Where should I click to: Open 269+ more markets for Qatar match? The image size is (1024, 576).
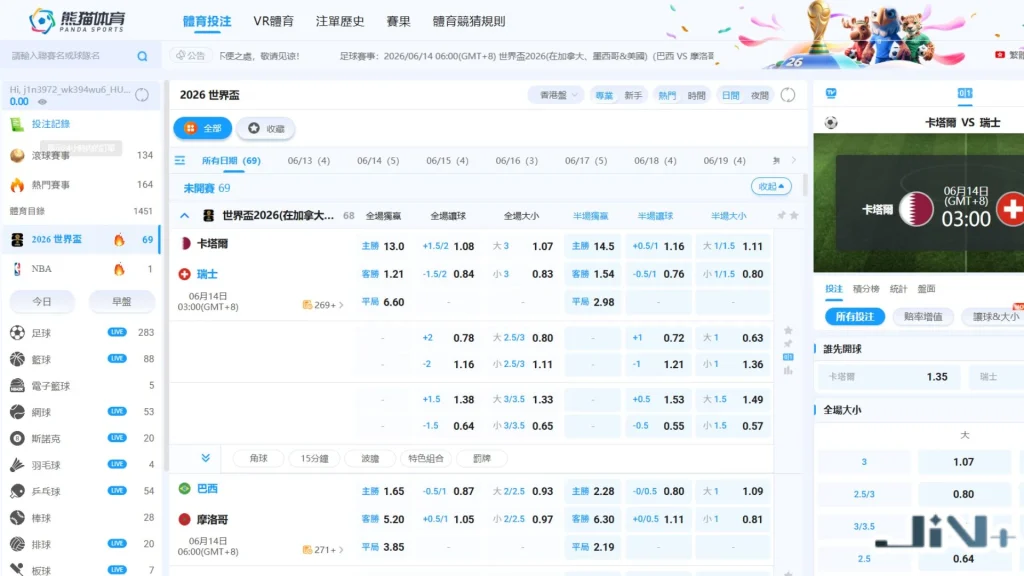tap(323, 304)
